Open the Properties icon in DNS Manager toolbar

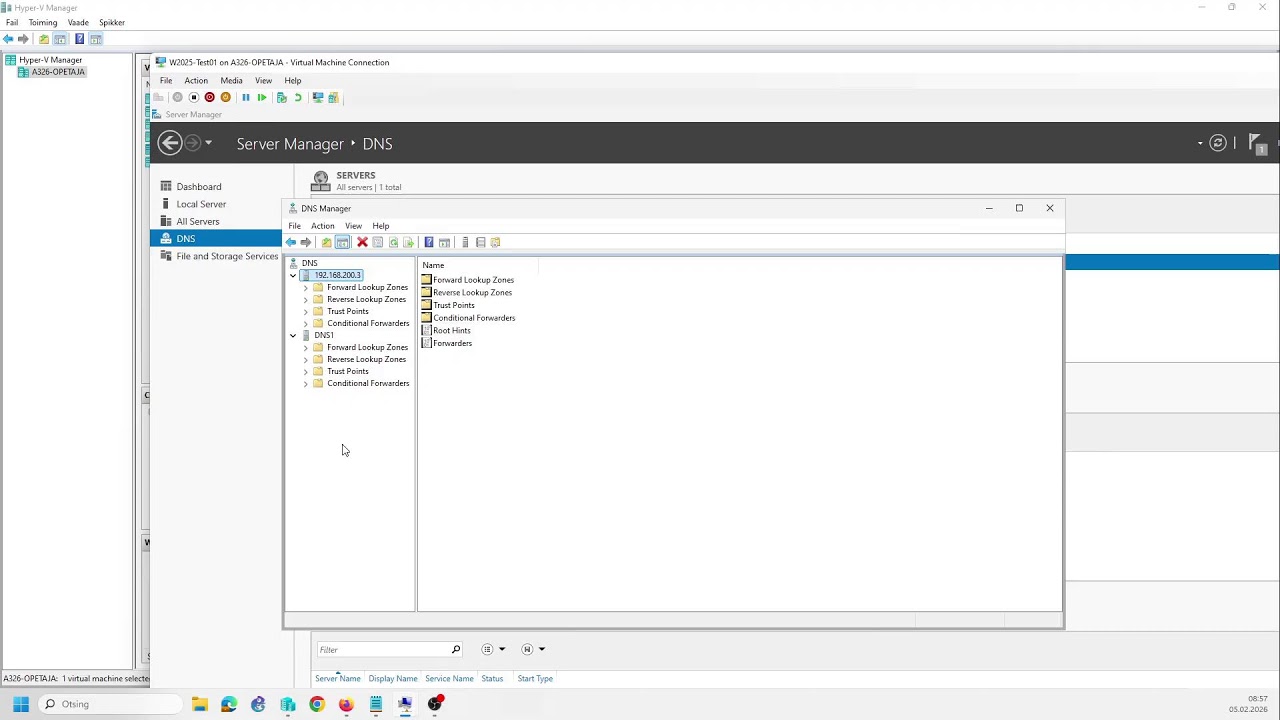378,242
